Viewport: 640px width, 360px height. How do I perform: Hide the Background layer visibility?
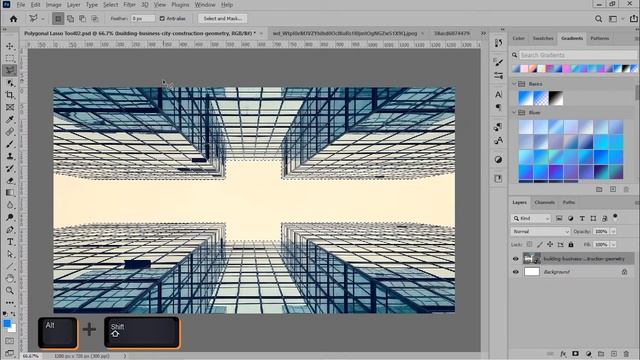516,272
